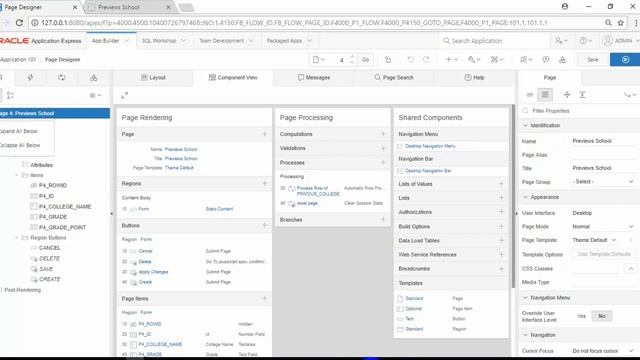The height and width of the screenshot is (360, 640).
Task: Collapse the Region Buttons tree node
Action: tap(17, 238)
